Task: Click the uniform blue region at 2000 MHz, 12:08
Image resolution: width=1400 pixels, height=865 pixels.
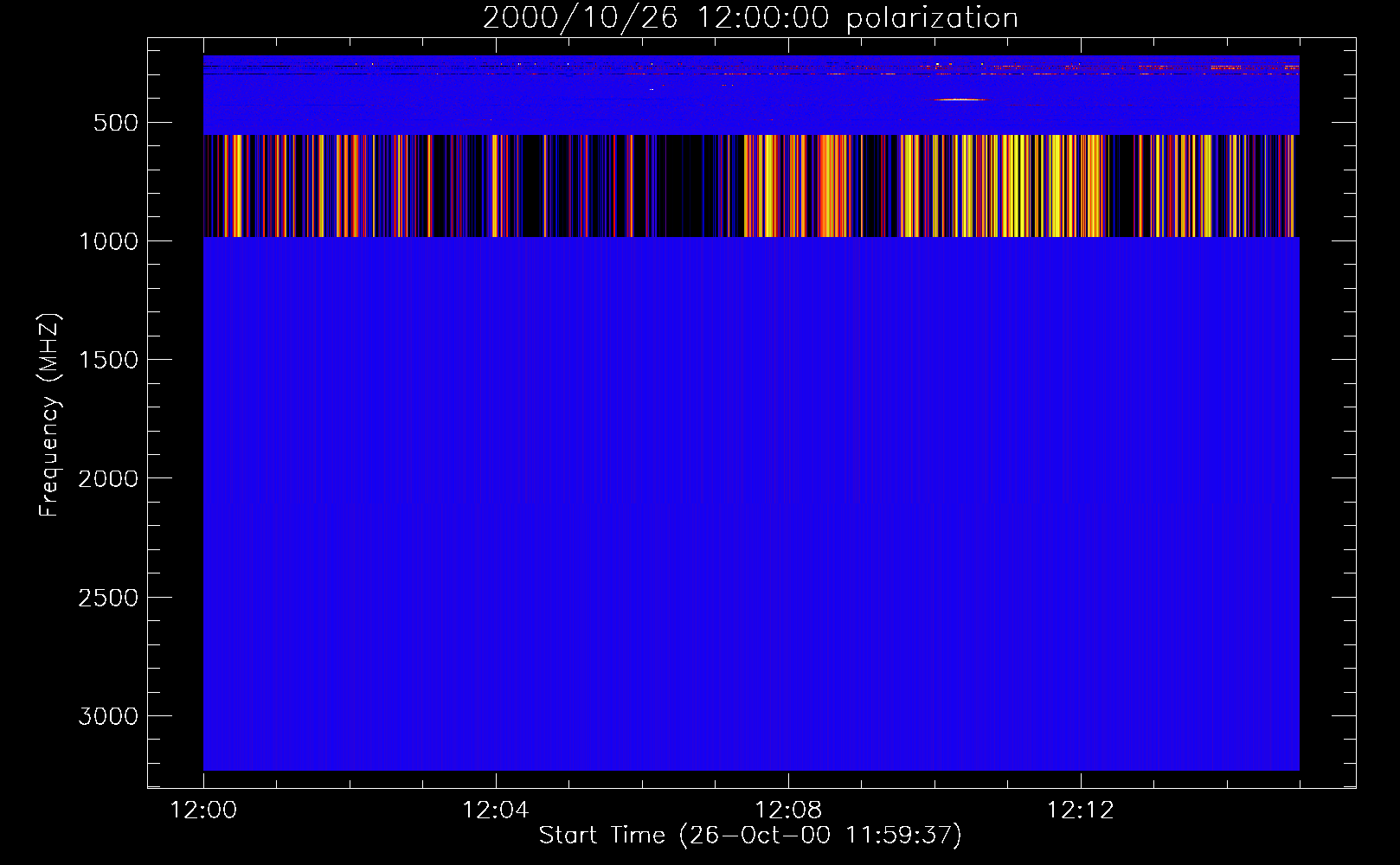Action: click(787, 477)
